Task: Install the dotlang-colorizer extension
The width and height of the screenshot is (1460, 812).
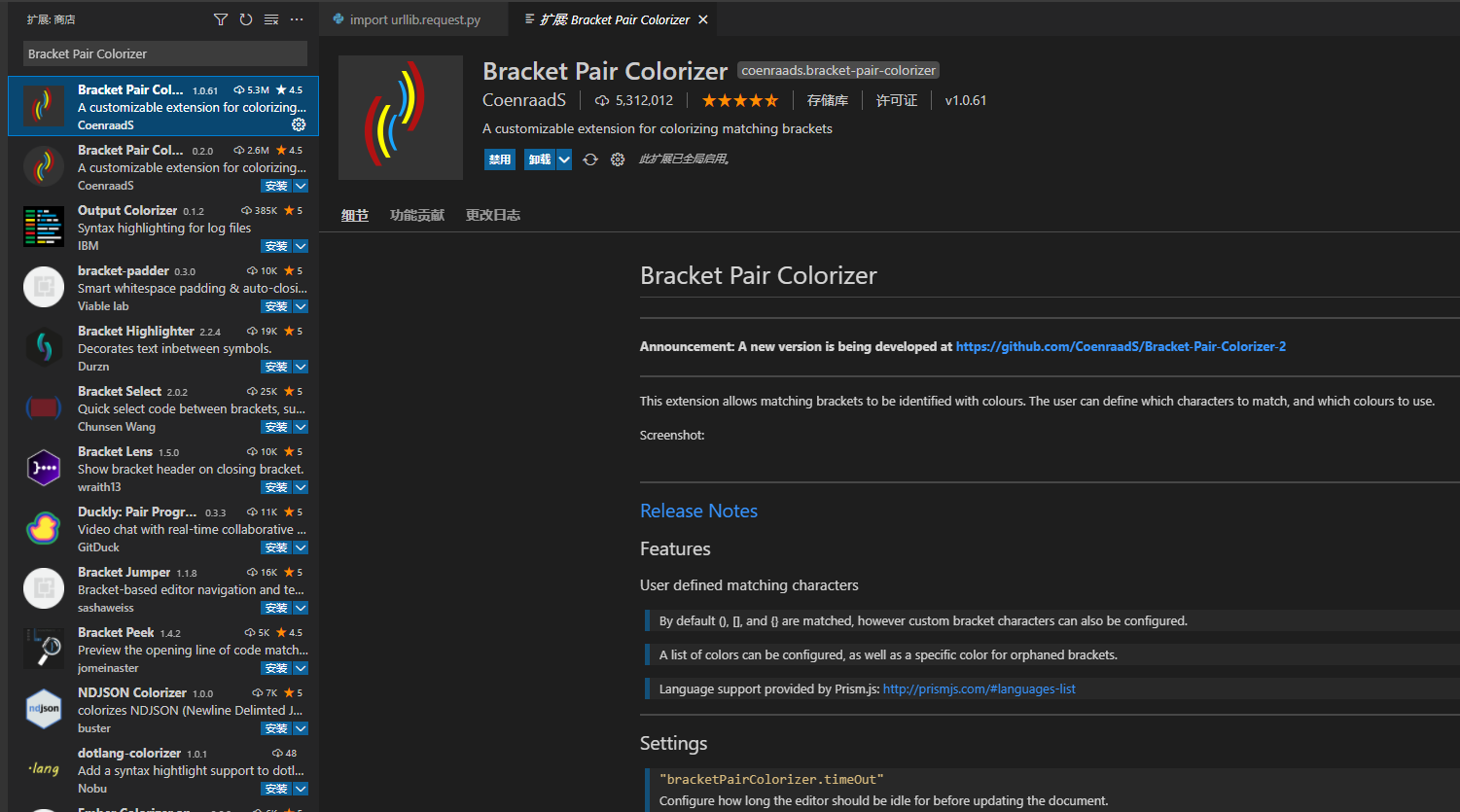Action: pyautogui.click(x=276, y=789)
